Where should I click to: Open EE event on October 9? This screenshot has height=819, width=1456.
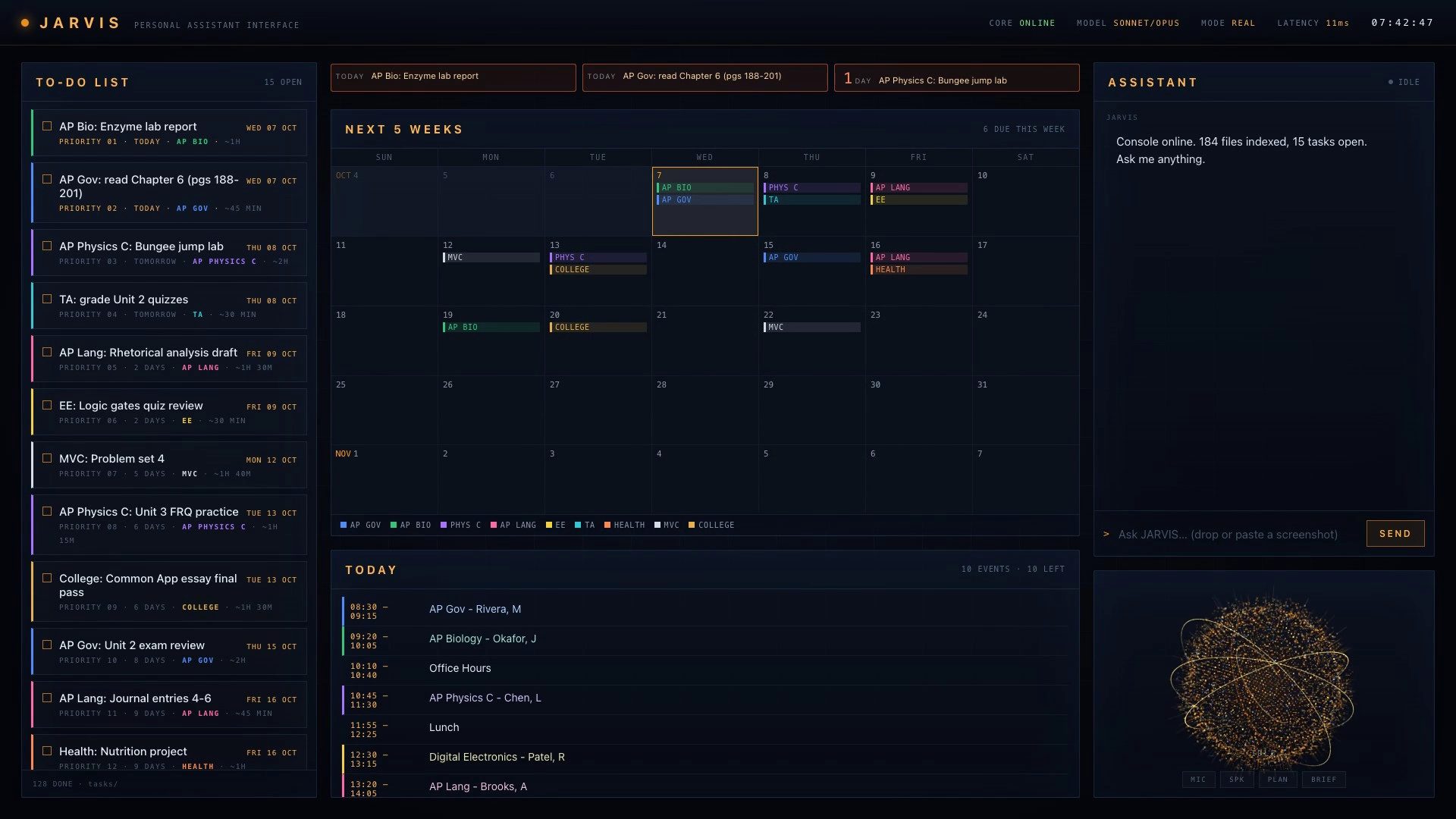tap(919, 200)
